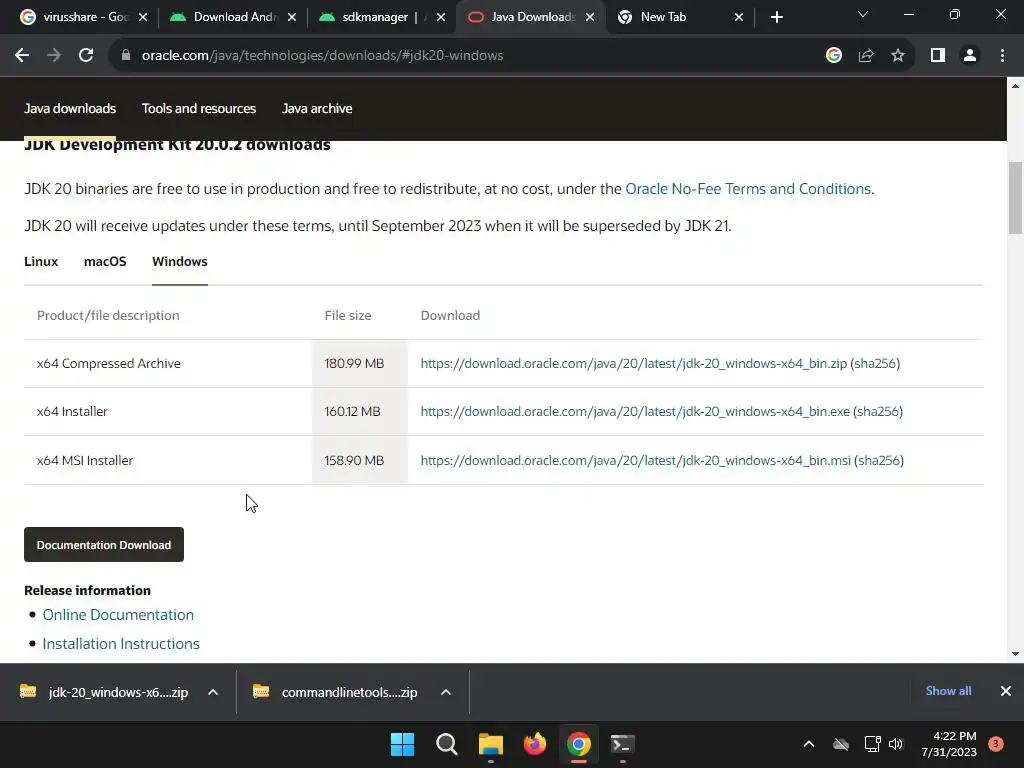Click the address bar URL field

point(457,56)
